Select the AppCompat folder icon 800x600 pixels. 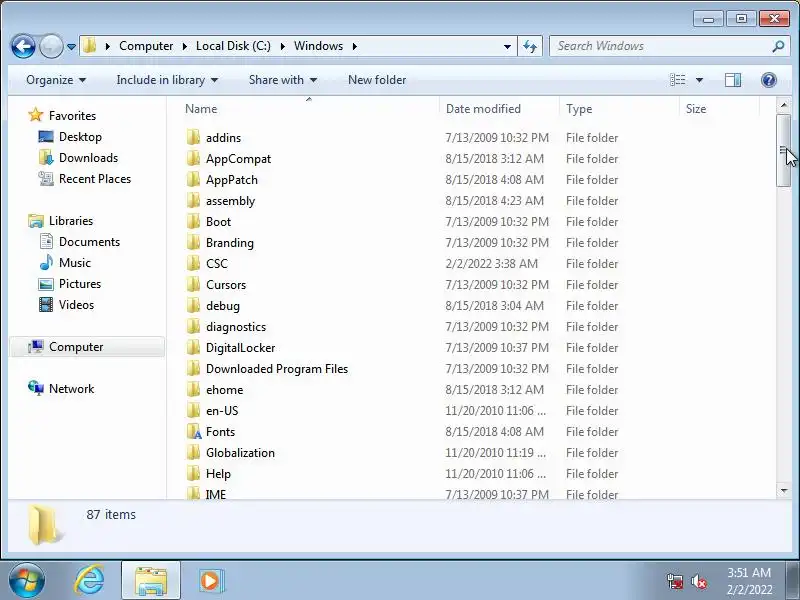click(x=193, y=158)
